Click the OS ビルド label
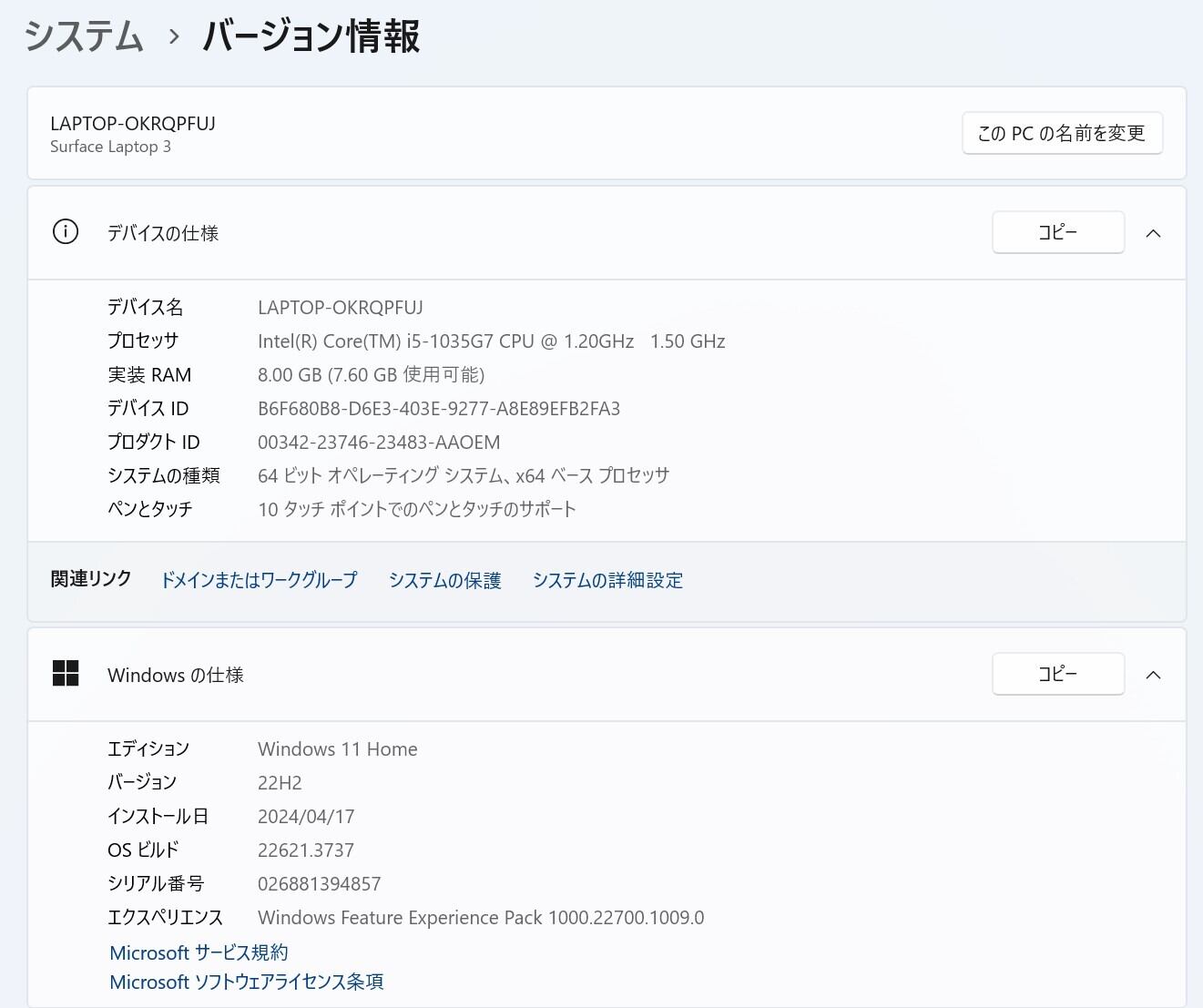 coord(143,850)
